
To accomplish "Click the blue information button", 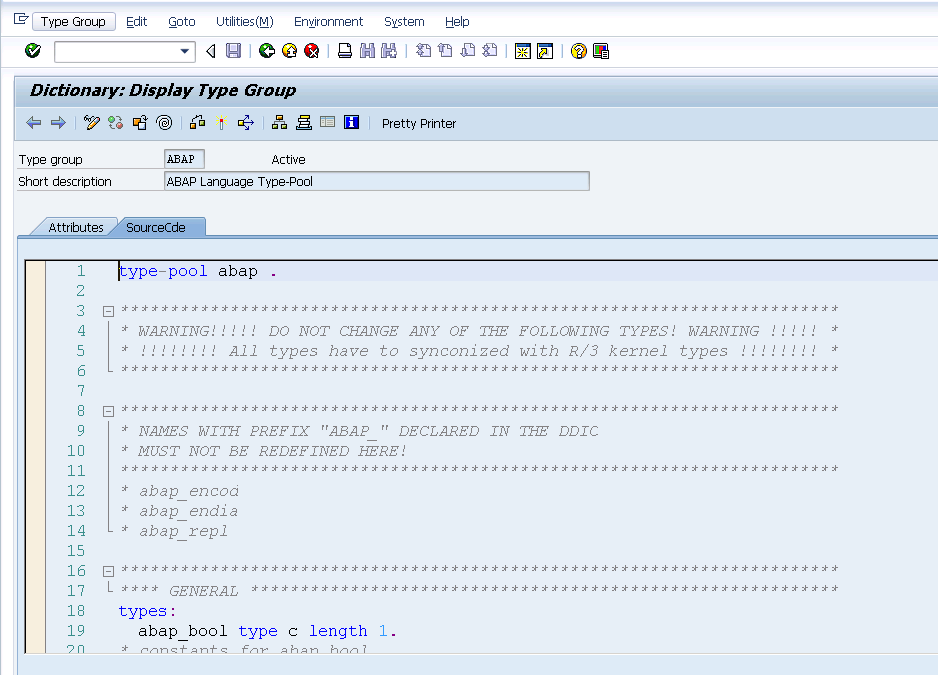I will (350, 122).
